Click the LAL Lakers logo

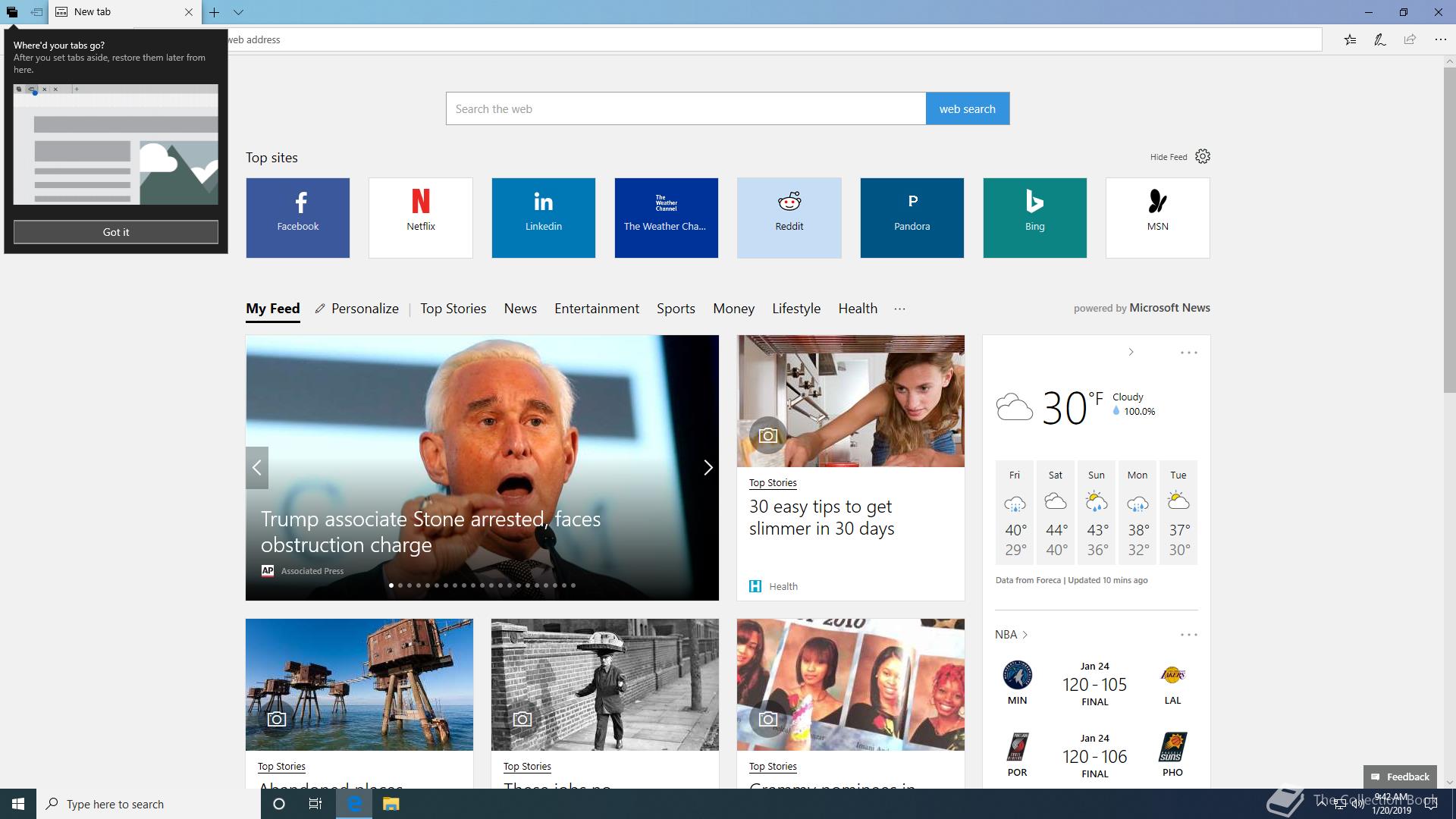pyautogui.click(x=1172, y=675)
